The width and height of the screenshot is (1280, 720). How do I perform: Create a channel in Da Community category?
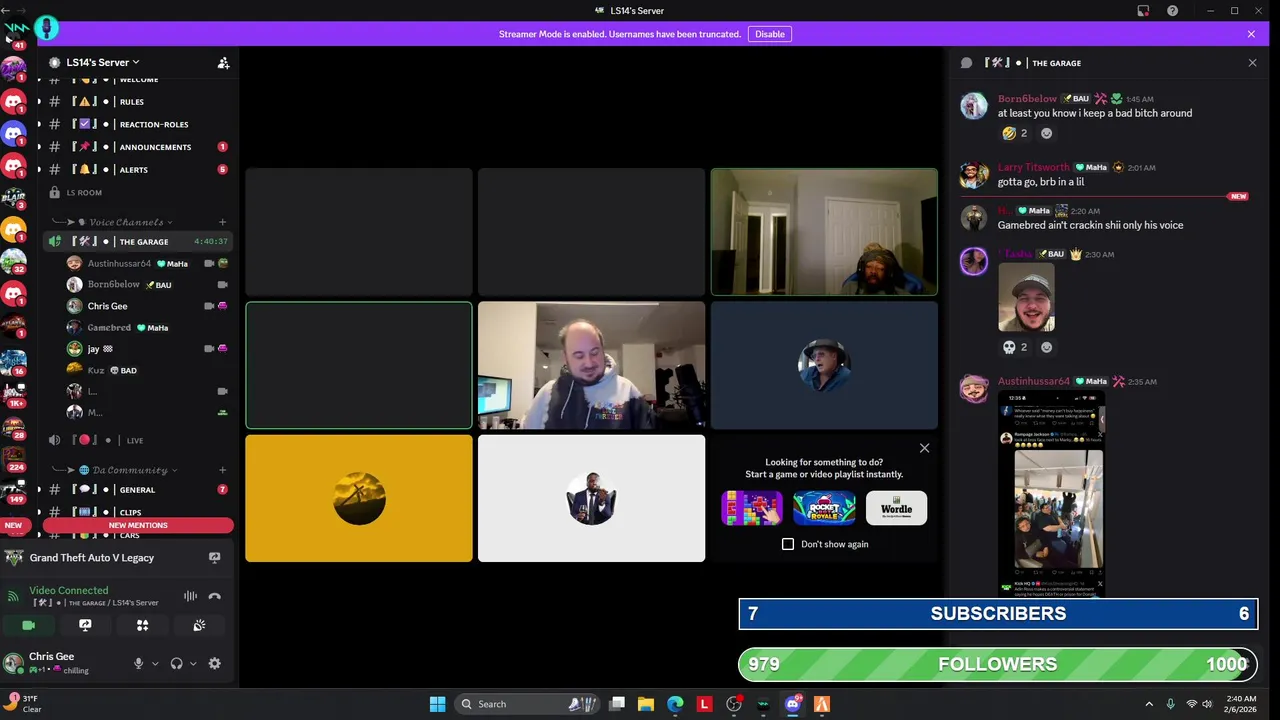(222, 470)
